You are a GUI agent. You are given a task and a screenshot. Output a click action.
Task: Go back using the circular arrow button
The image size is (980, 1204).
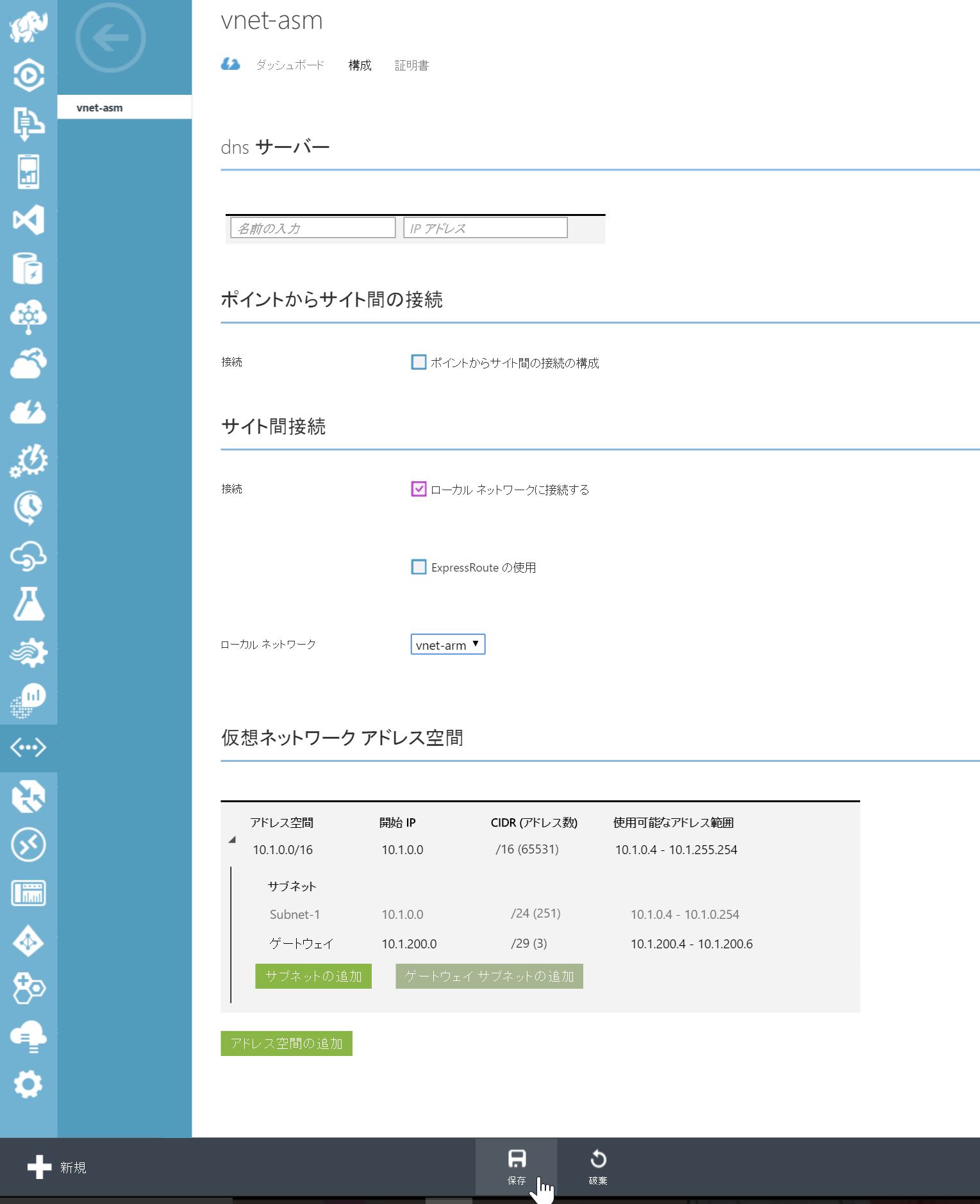pos(110,38)
